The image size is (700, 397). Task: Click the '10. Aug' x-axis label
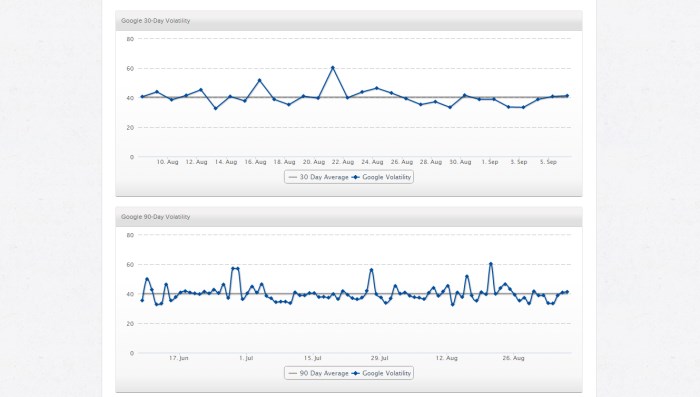tap(167, 162)
